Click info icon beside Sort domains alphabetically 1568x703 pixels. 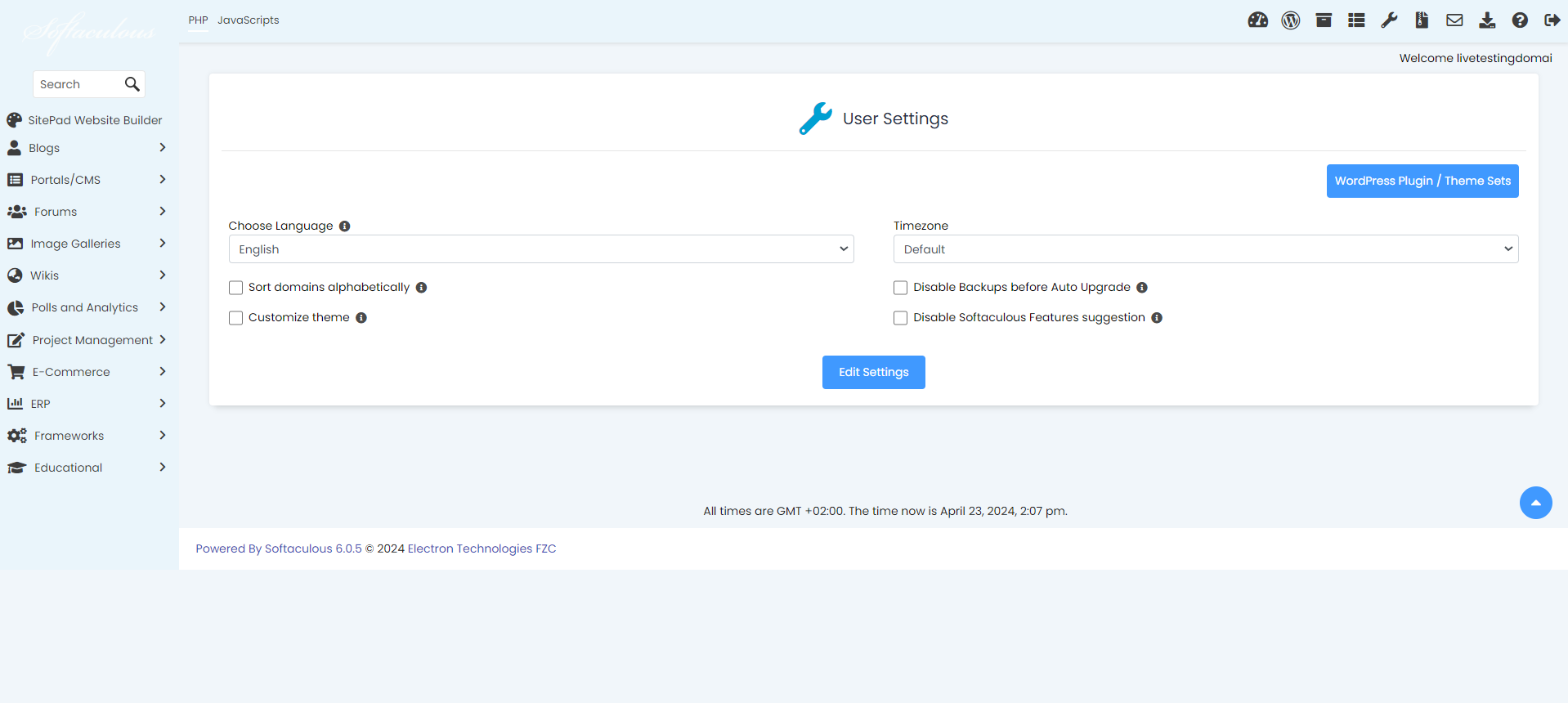coord(422,288)
